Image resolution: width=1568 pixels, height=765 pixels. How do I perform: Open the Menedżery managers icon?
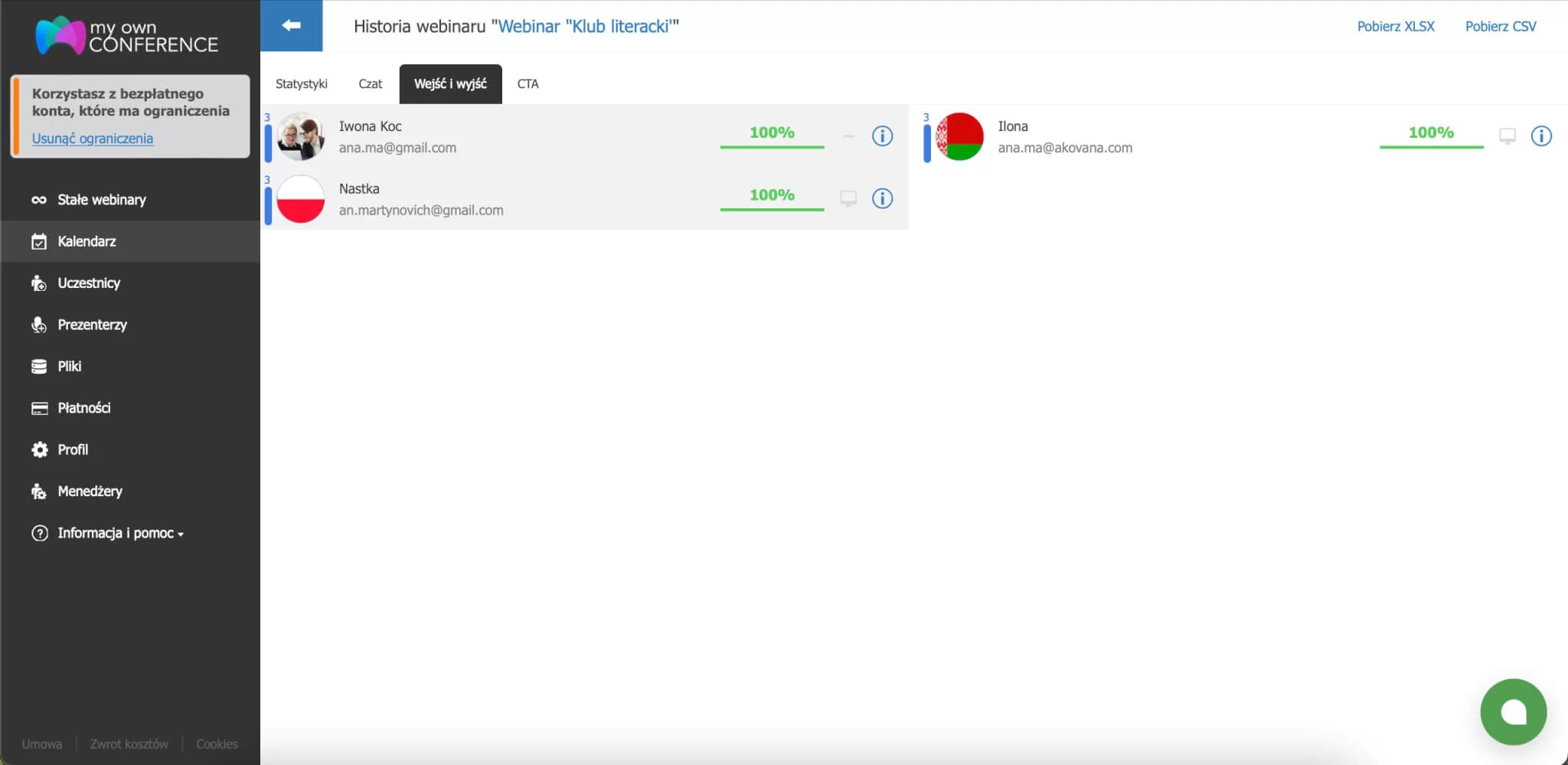(x=39, y=491)
